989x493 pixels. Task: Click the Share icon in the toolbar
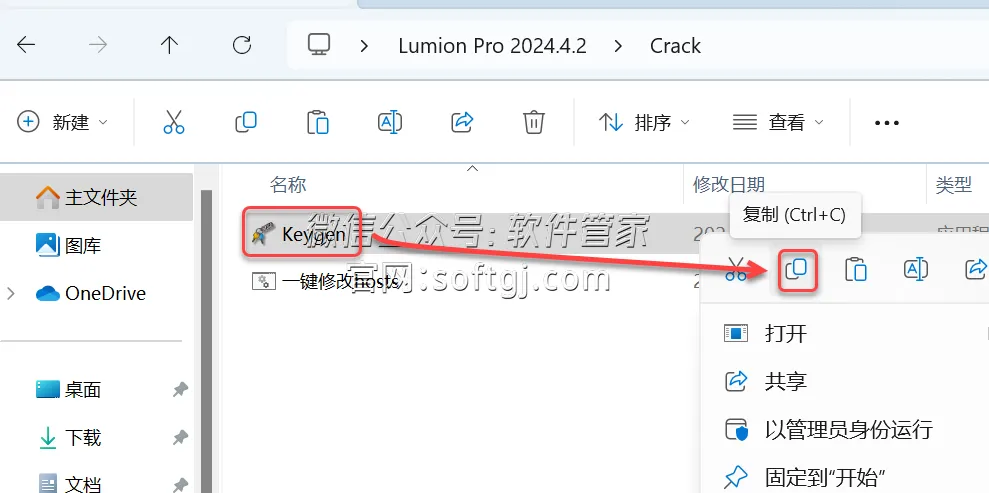[x=462, y=122]
